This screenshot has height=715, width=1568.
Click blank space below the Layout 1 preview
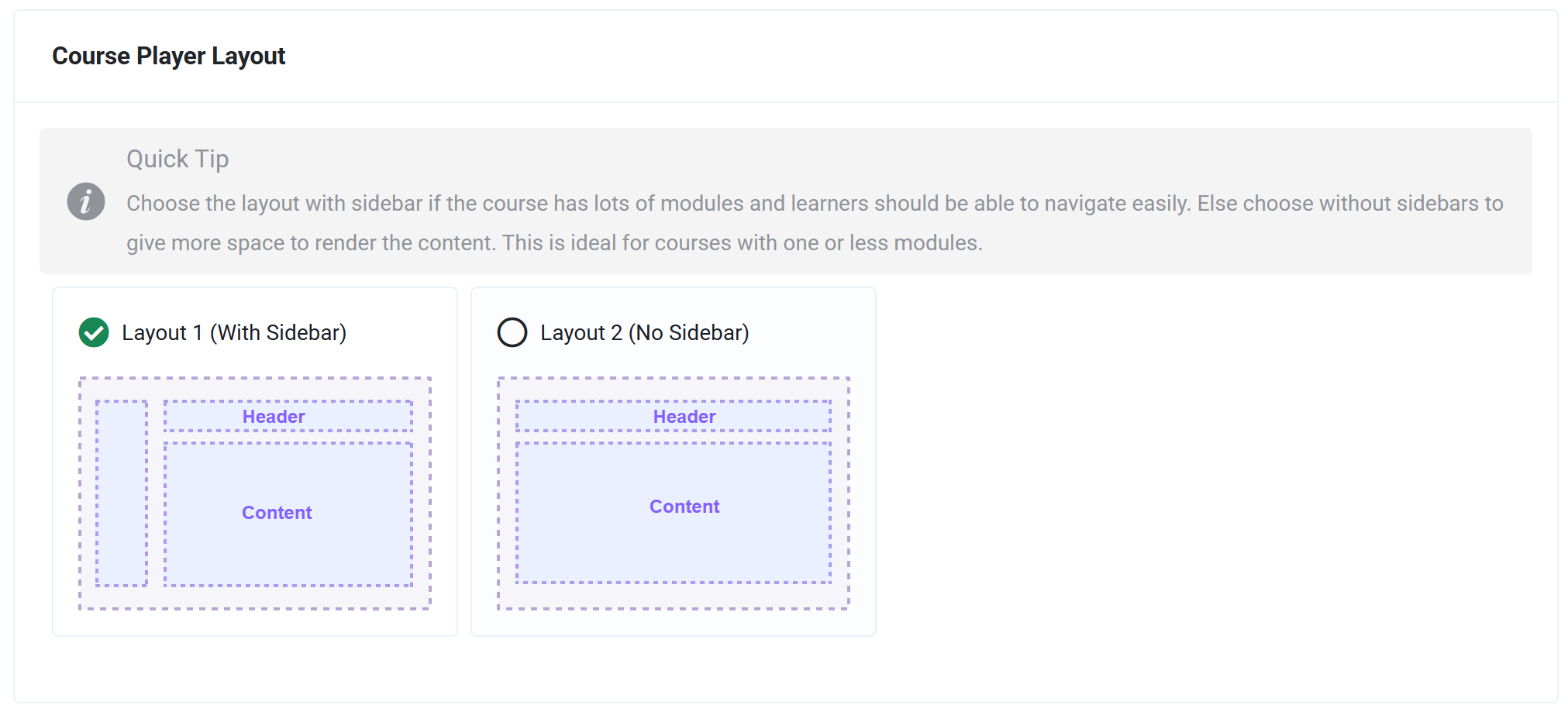(255, 623)
